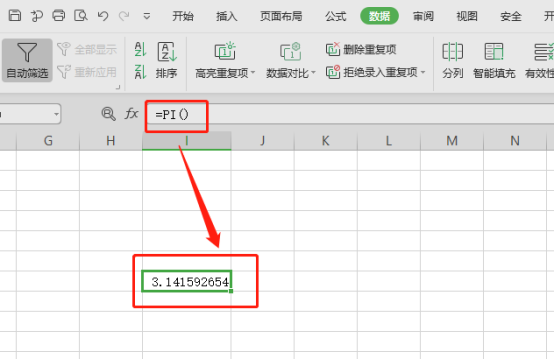Sort descending with the Z-A icon
554x360 pixels.
click(140, 72)
